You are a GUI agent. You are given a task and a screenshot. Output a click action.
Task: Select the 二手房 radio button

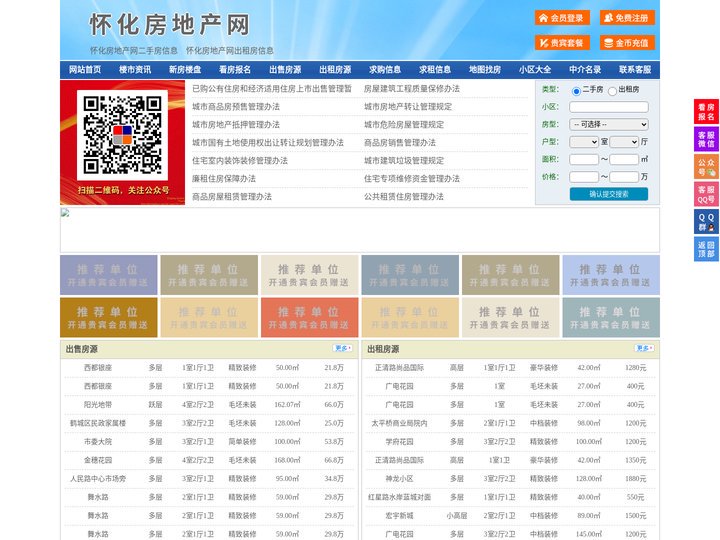pos(576,91)
